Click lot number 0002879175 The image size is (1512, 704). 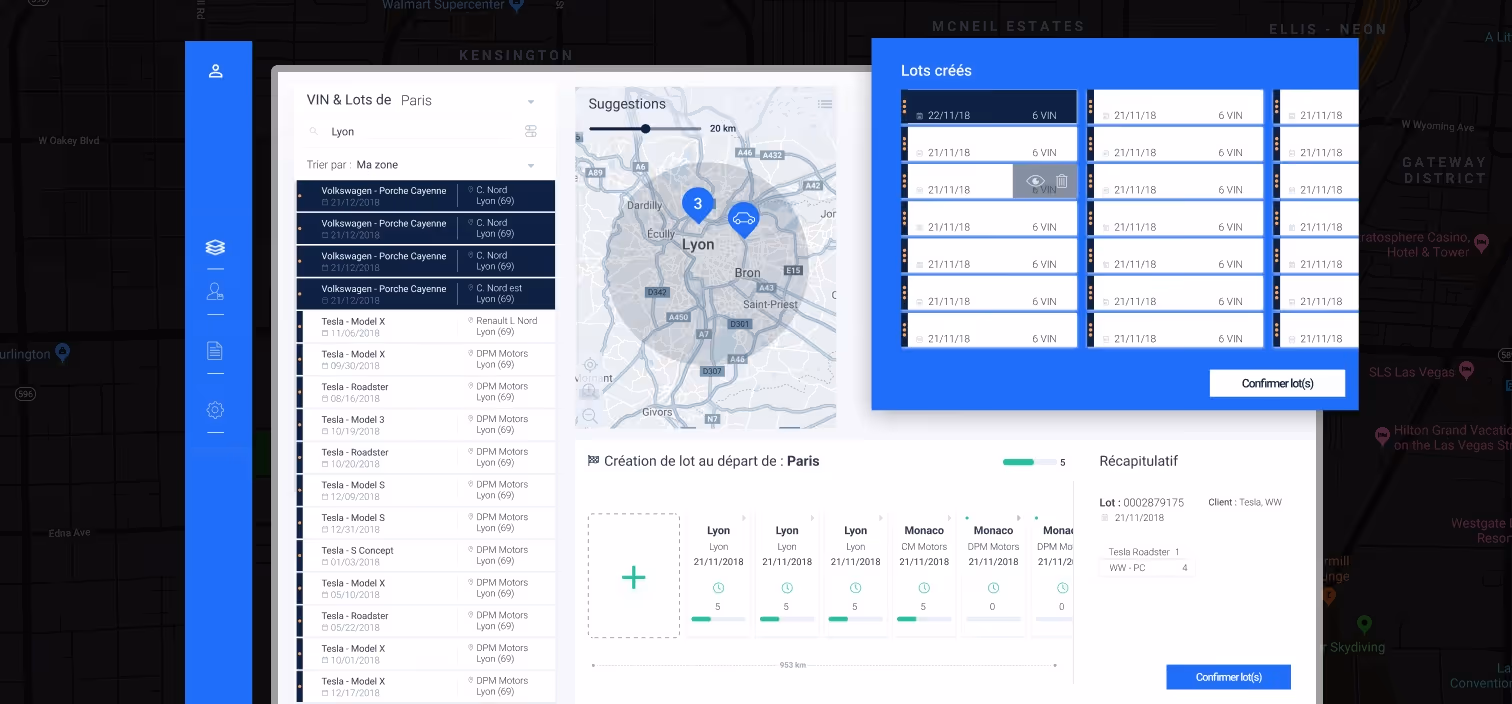pos(1153,503)
